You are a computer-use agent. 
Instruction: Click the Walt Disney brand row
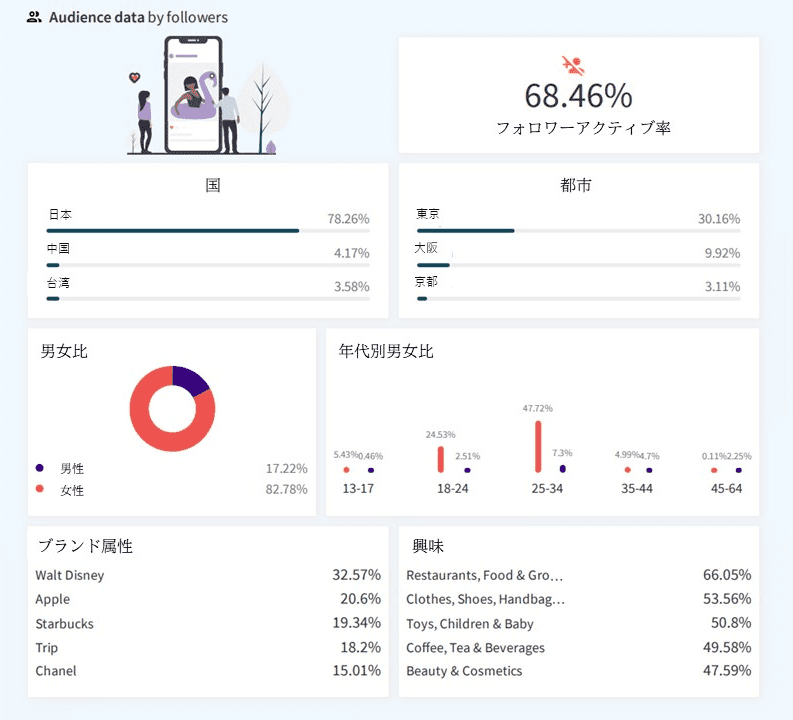pyautogui.click(x=208, y=575)
